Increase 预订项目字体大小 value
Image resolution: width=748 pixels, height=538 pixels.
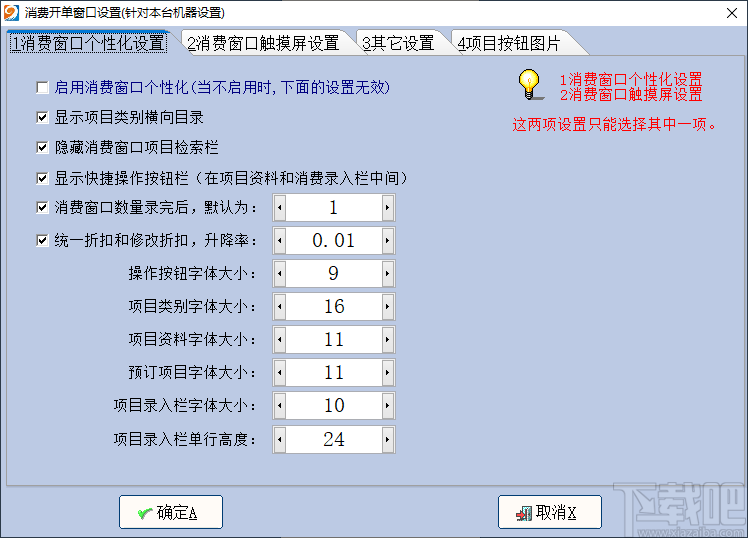click(387, 372)
